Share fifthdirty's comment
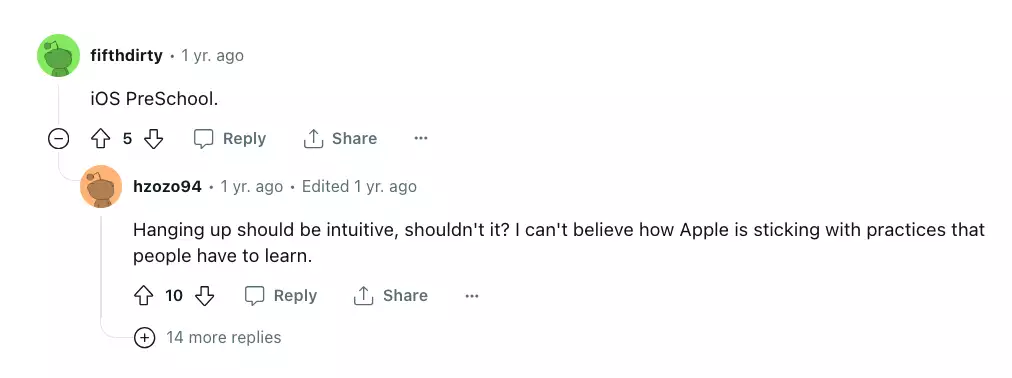Image resolution: width=1012 pixels, height=378 pixels. [340, 139]
